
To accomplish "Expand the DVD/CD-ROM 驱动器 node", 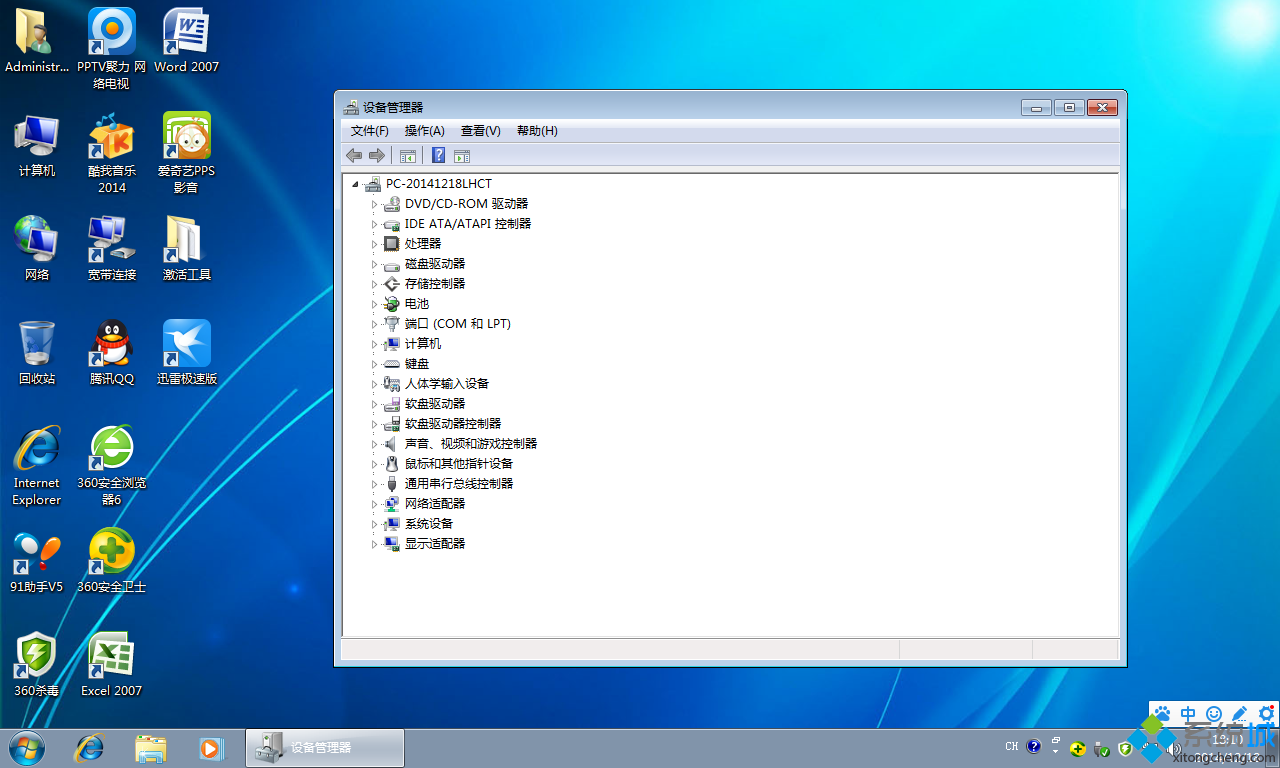I will [375, 204].
